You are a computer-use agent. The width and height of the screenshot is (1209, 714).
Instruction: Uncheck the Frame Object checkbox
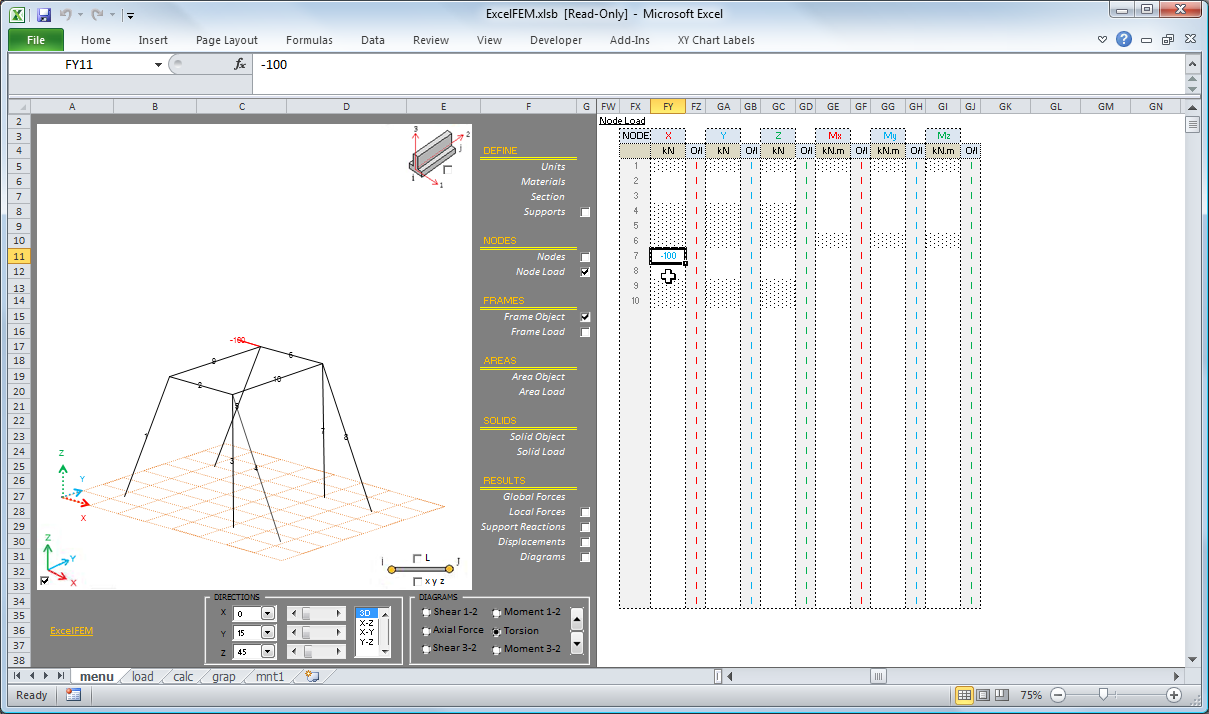(586, 317)
